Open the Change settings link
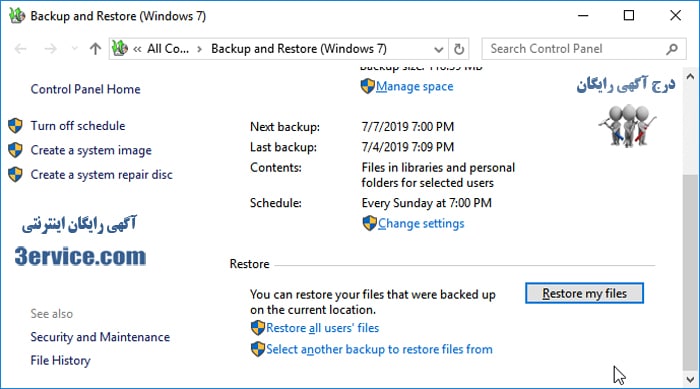The width and height of the screenshot is (700, 389). (421, 223)
